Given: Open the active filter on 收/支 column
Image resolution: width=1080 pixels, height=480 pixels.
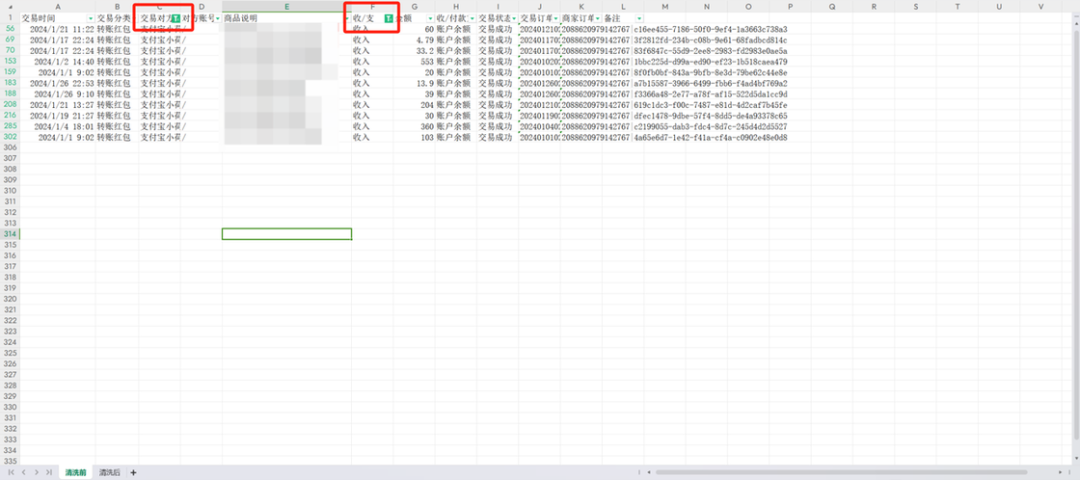Looking at the screenshot, I should coord(388,19).
